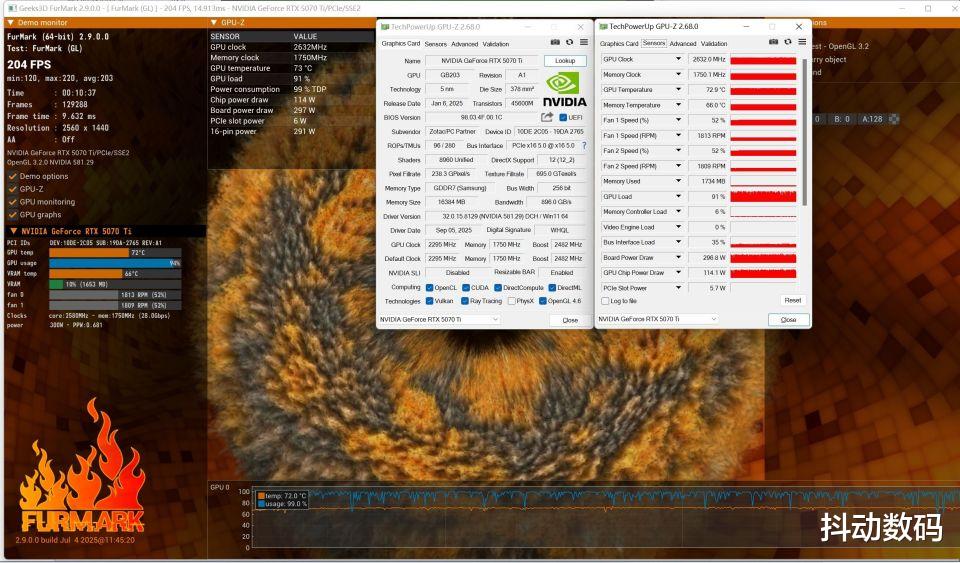Image resolution: width=960 pixels, height=563 pixels.
Task: Toggle the Vulkan checkbox
Action: [x=430, y=301]
